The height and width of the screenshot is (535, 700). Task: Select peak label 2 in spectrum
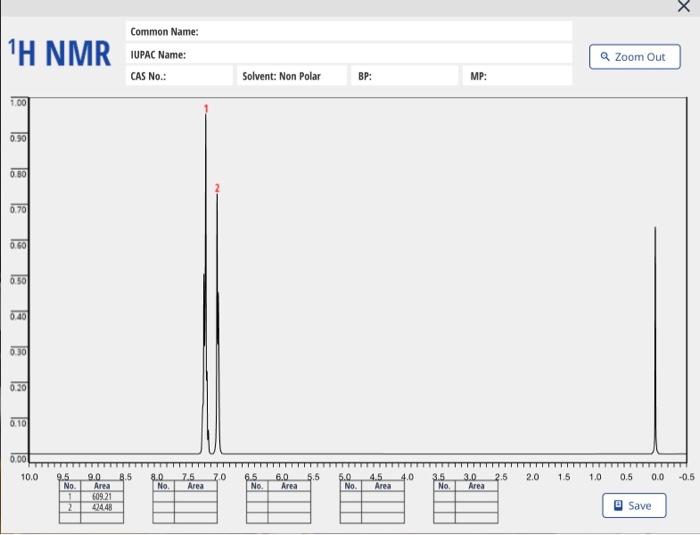coord(217,188)
